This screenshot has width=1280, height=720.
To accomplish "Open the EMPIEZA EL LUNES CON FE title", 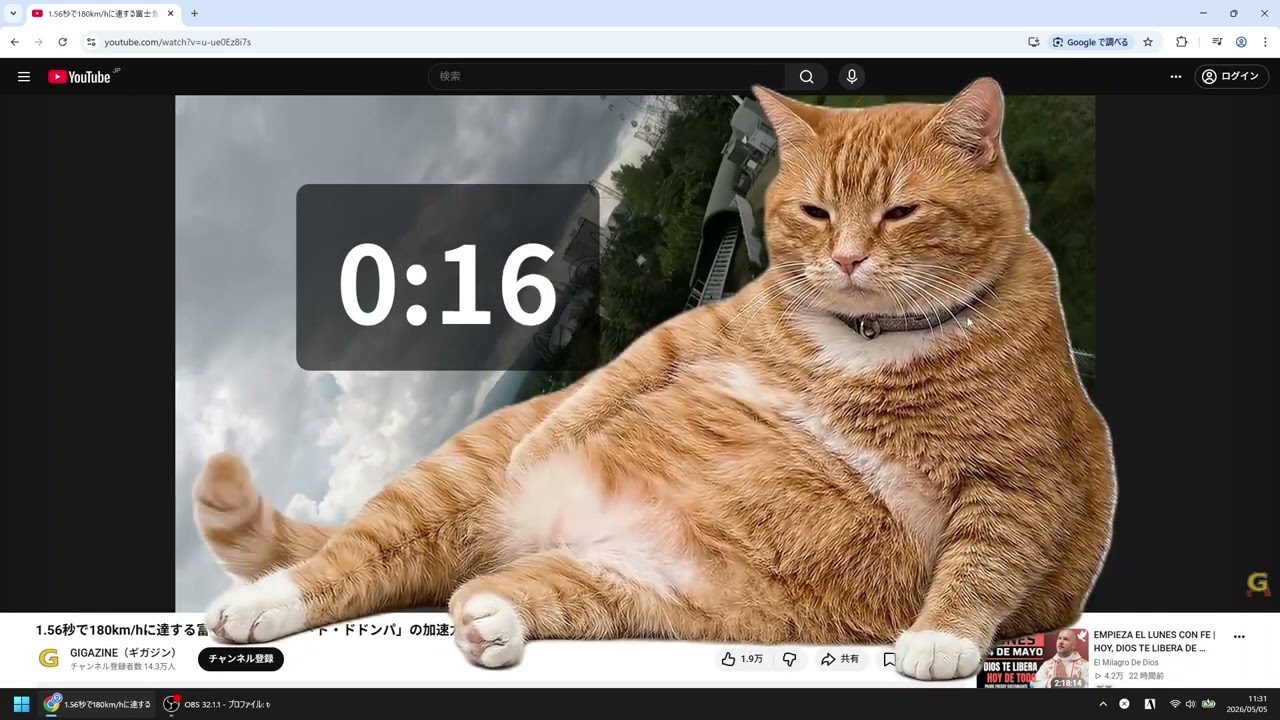I will (1155, 641).
